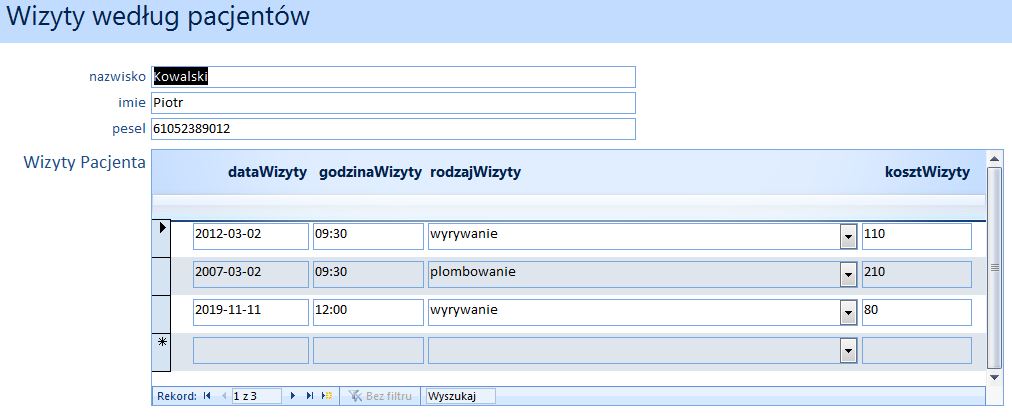Click the imie field containing Piotr
The image size is (1012, 417).
coord(394,103)
